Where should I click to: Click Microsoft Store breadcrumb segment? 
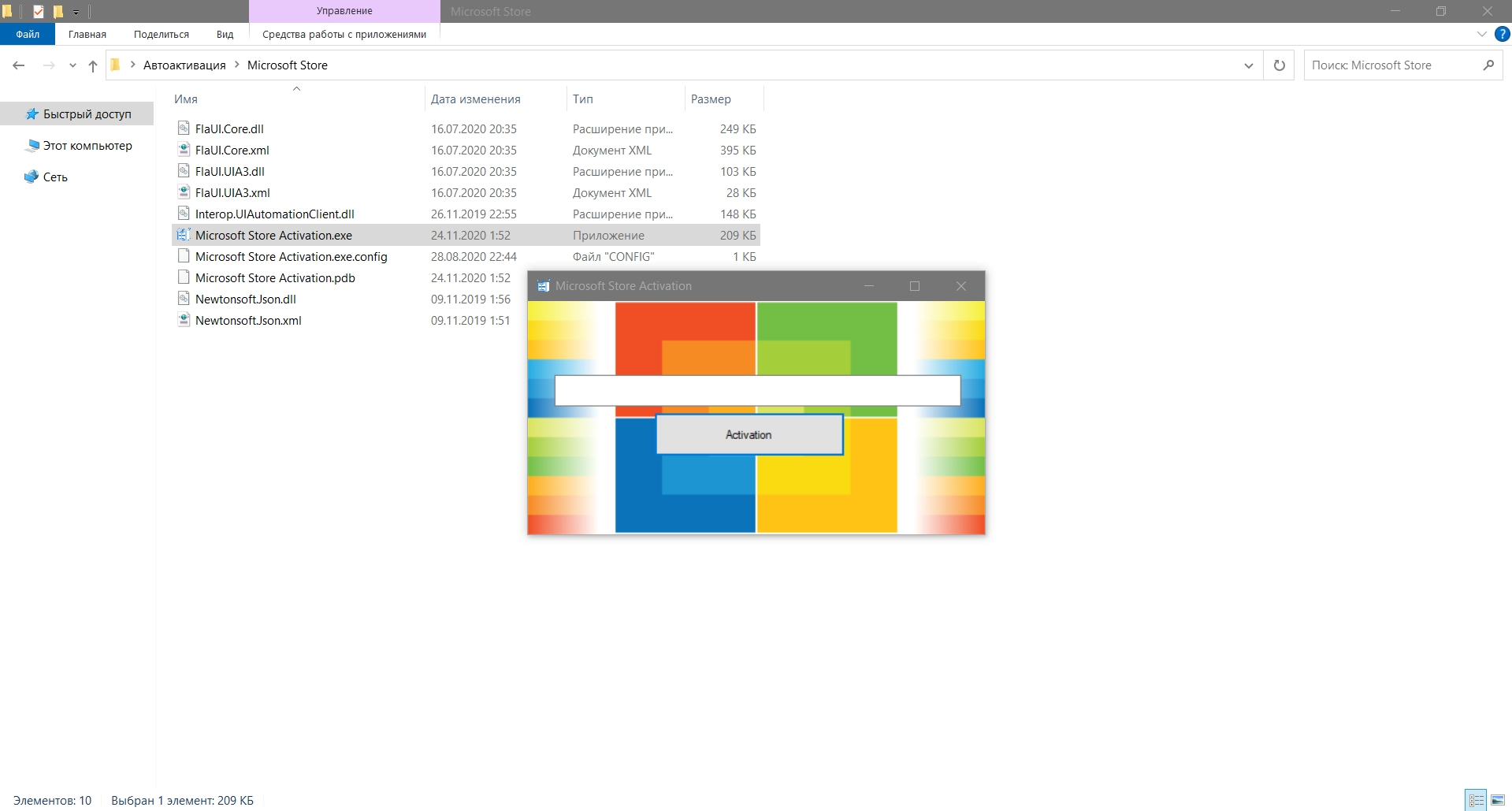point(288,65)
